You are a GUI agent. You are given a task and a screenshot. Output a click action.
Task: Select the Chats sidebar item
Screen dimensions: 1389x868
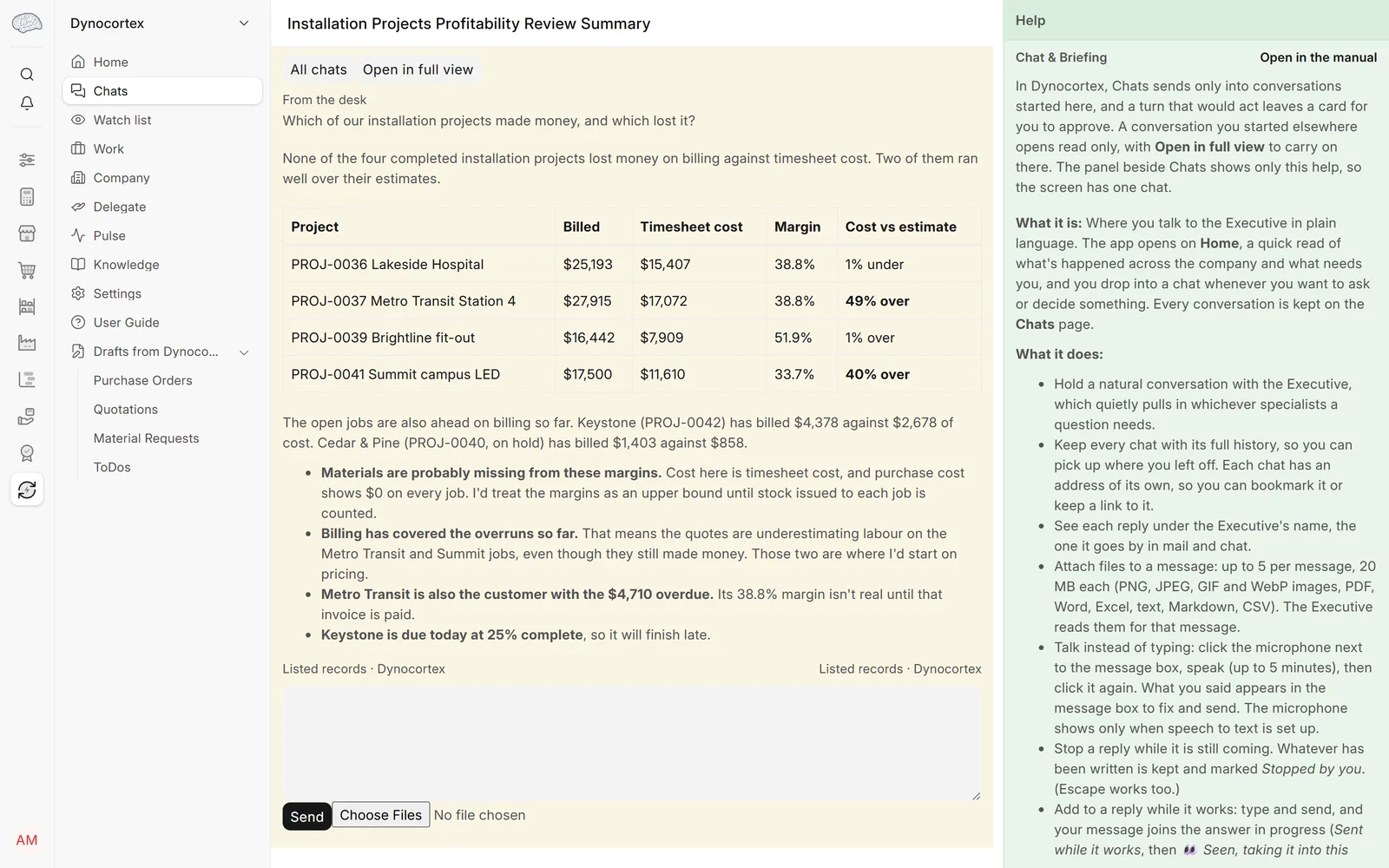click(x=162, y=90)
